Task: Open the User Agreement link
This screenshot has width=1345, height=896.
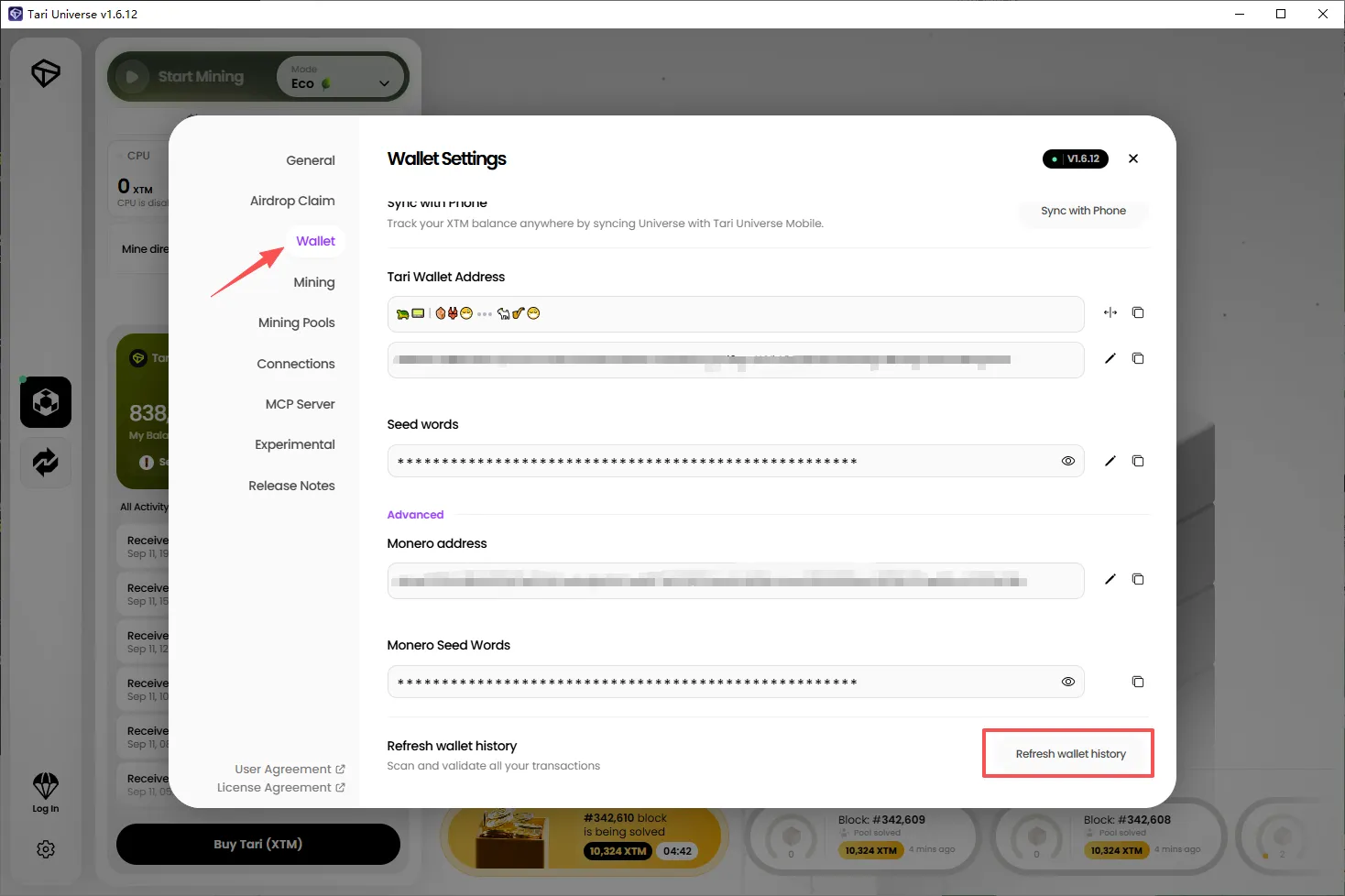Action: pos(290,770)
